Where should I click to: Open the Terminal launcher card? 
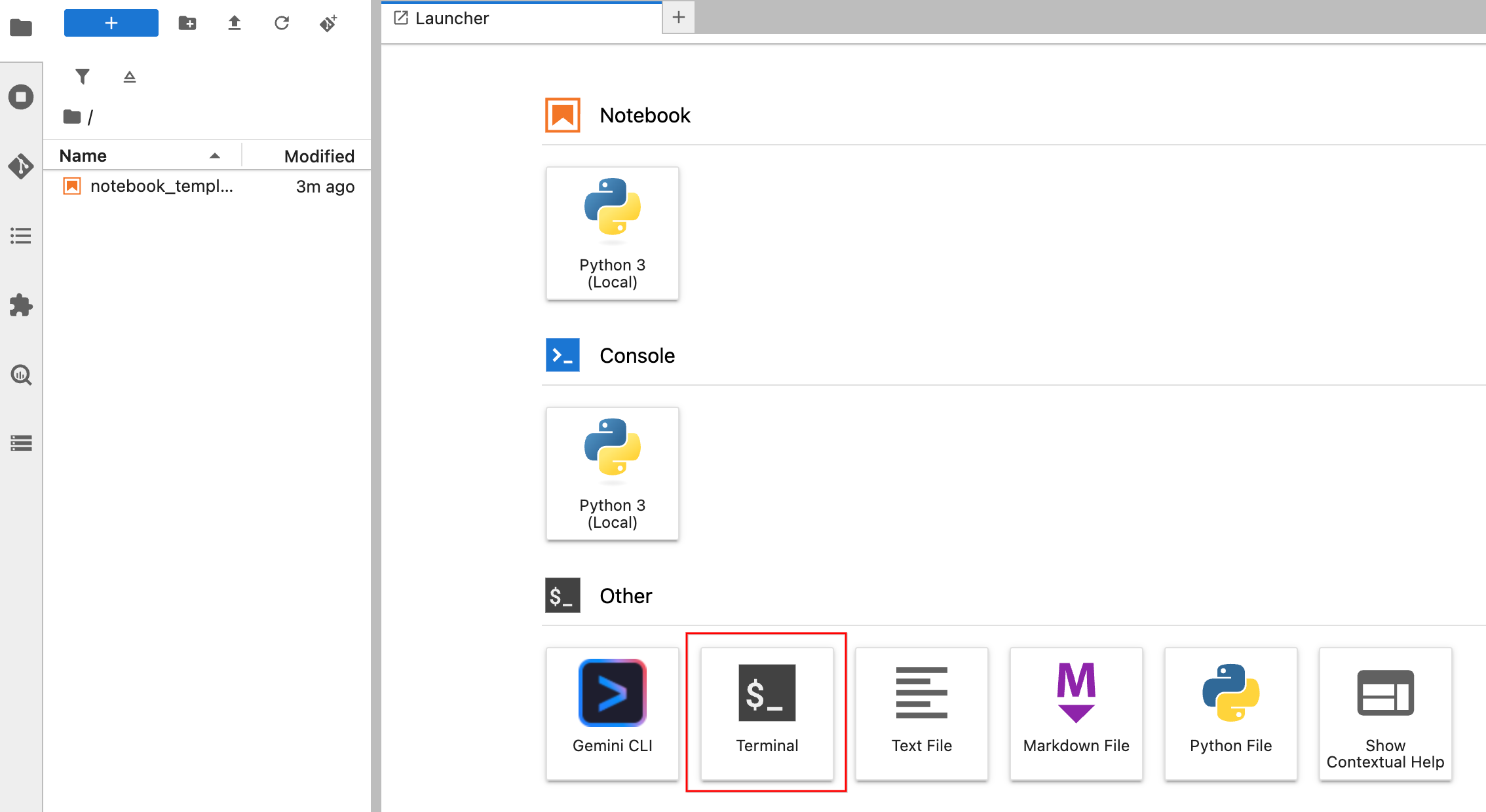click(767, 713)
